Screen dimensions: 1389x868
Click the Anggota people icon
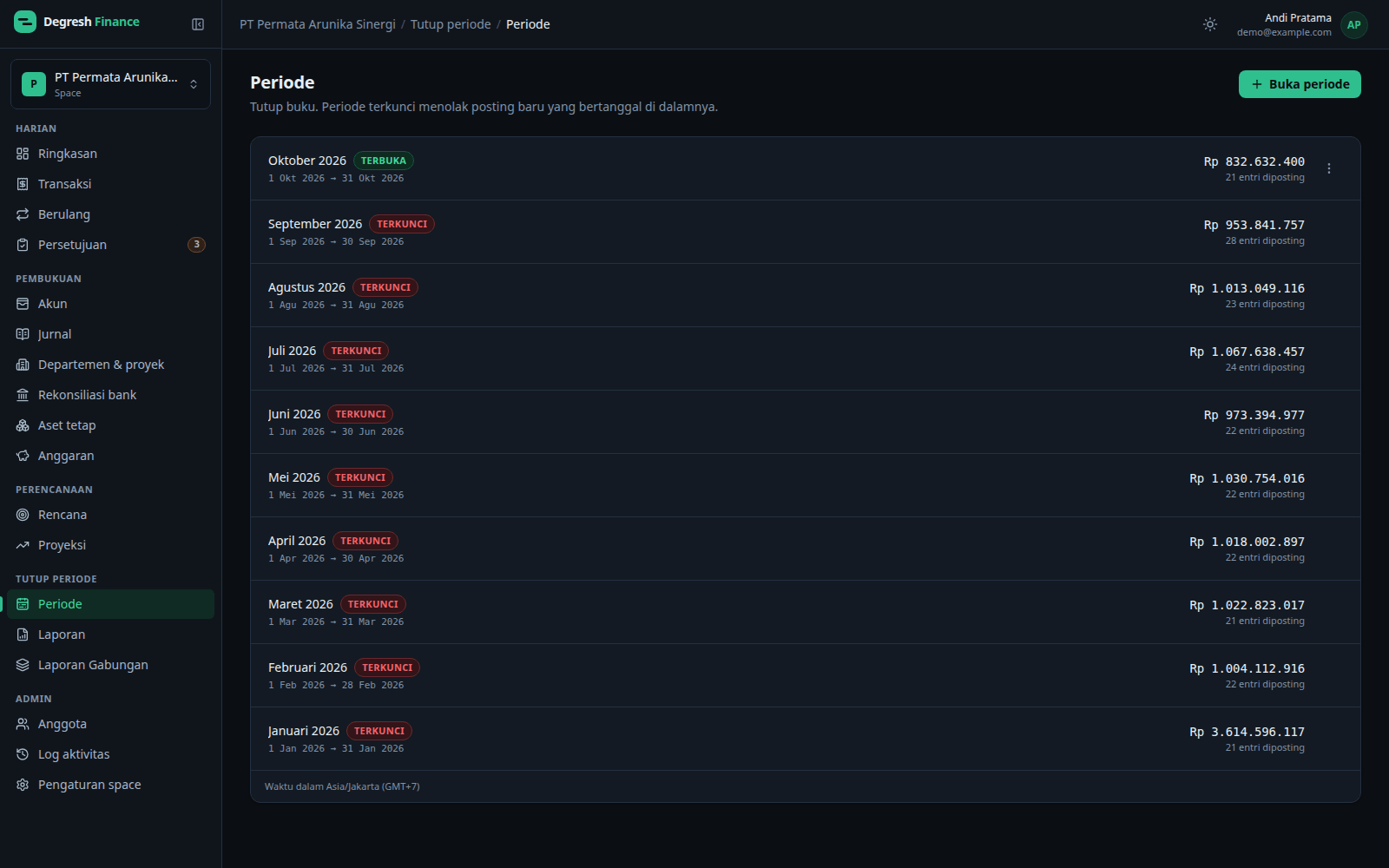coord(23,724)
